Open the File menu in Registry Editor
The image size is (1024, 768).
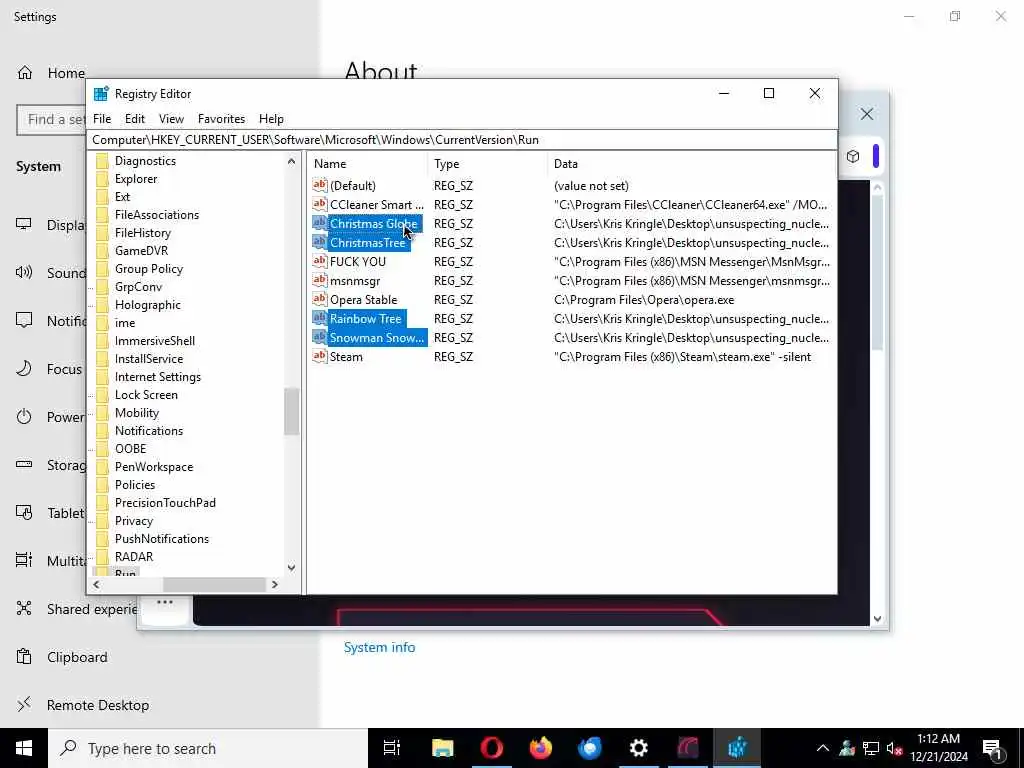[x=102, y=119]
